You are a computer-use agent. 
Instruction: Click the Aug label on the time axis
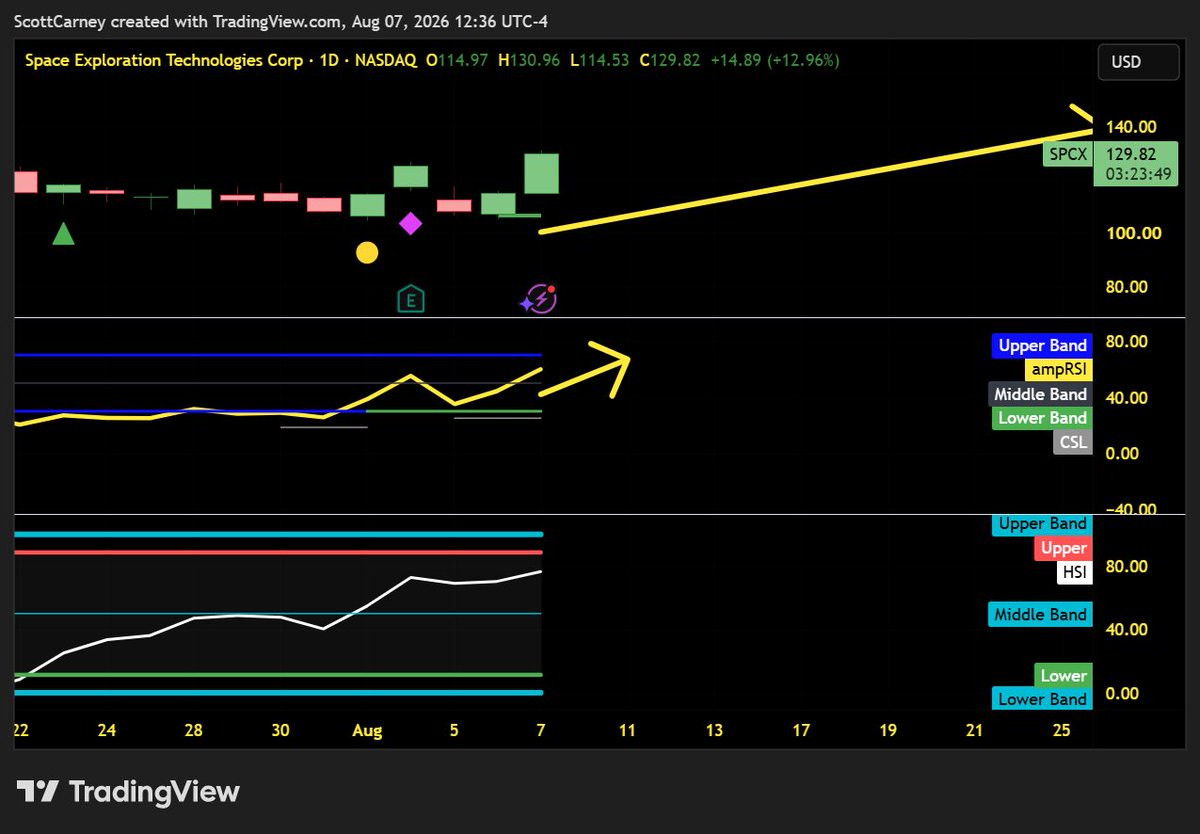(367, 731)
